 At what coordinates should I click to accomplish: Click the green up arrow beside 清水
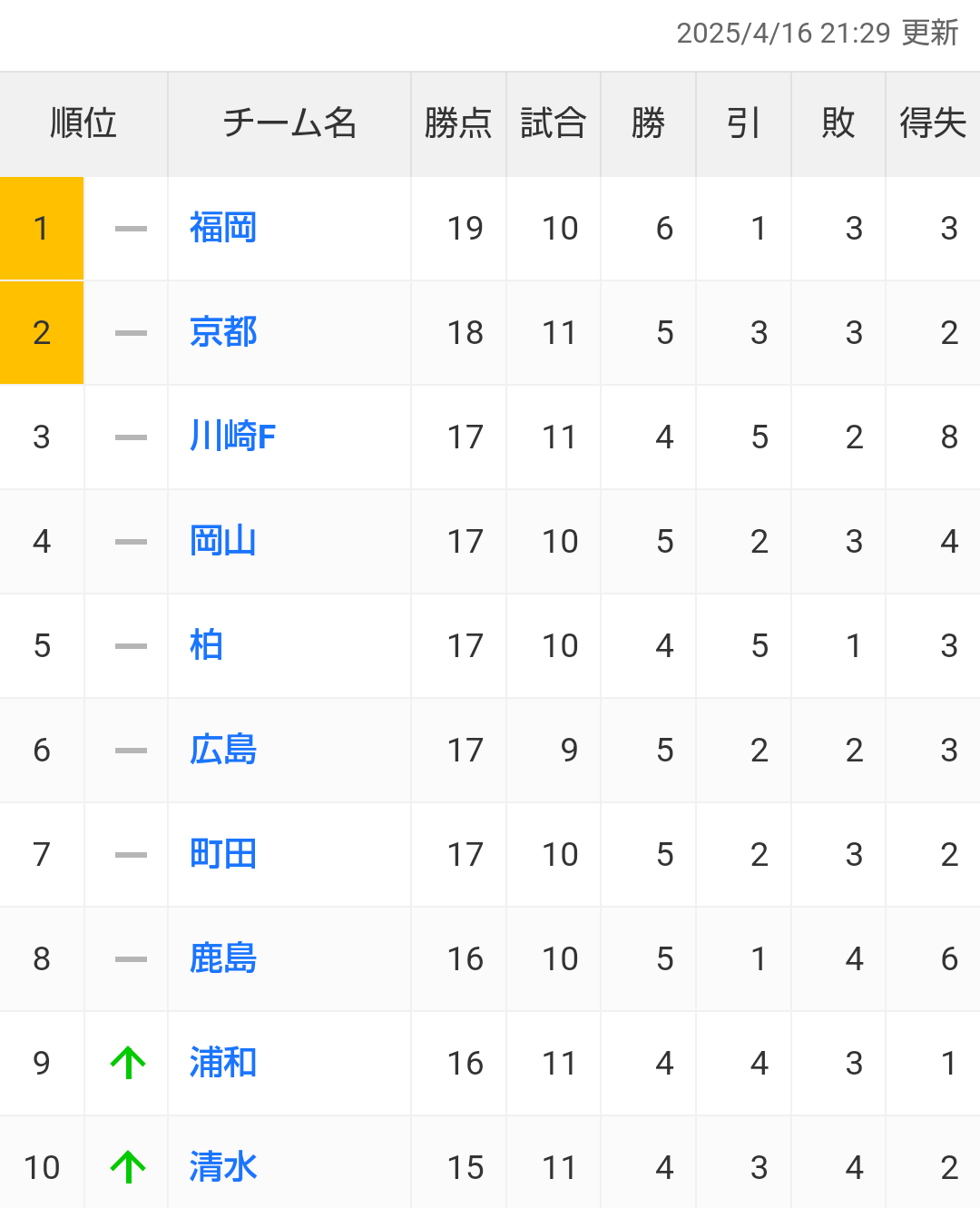128,1167
